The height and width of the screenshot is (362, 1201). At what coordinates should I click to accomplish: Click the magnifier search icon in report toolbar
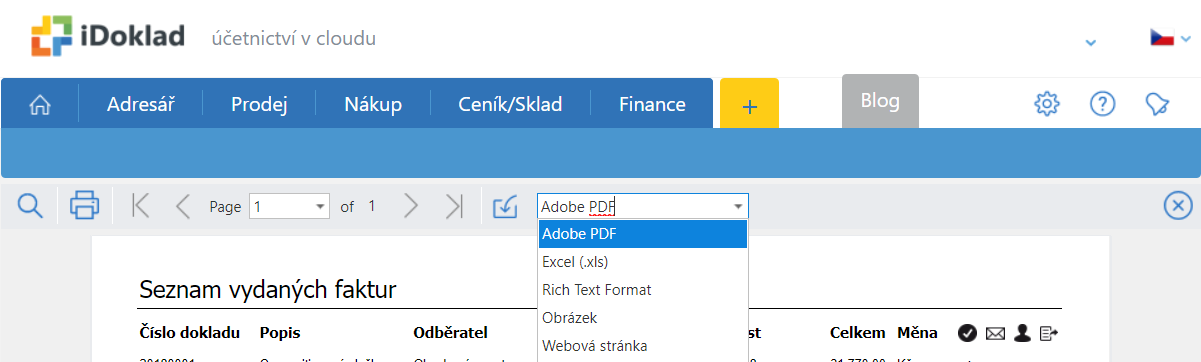tap(31, 206)
